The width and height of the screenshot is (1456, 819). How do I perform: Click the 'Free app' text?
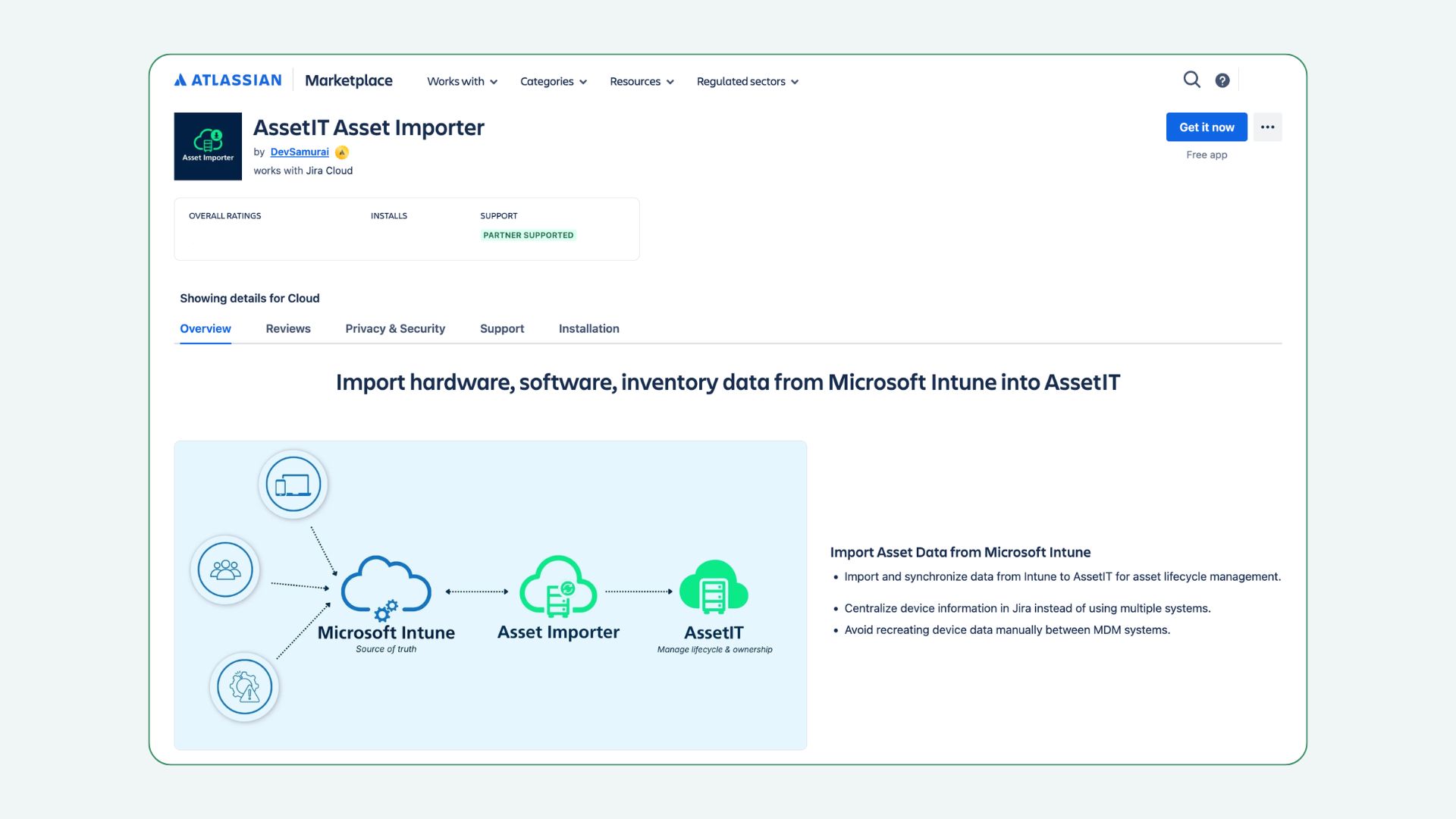click(1207, 155)
